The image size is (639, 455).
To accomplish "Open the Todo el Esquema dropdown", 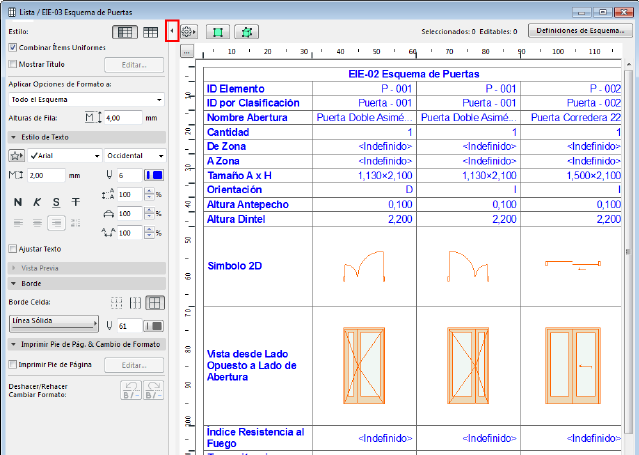I will (x=86, y=100).
